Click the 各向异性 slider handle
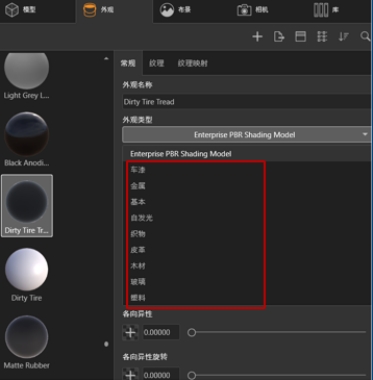This screenshot has width=373, height=380. 191,332
